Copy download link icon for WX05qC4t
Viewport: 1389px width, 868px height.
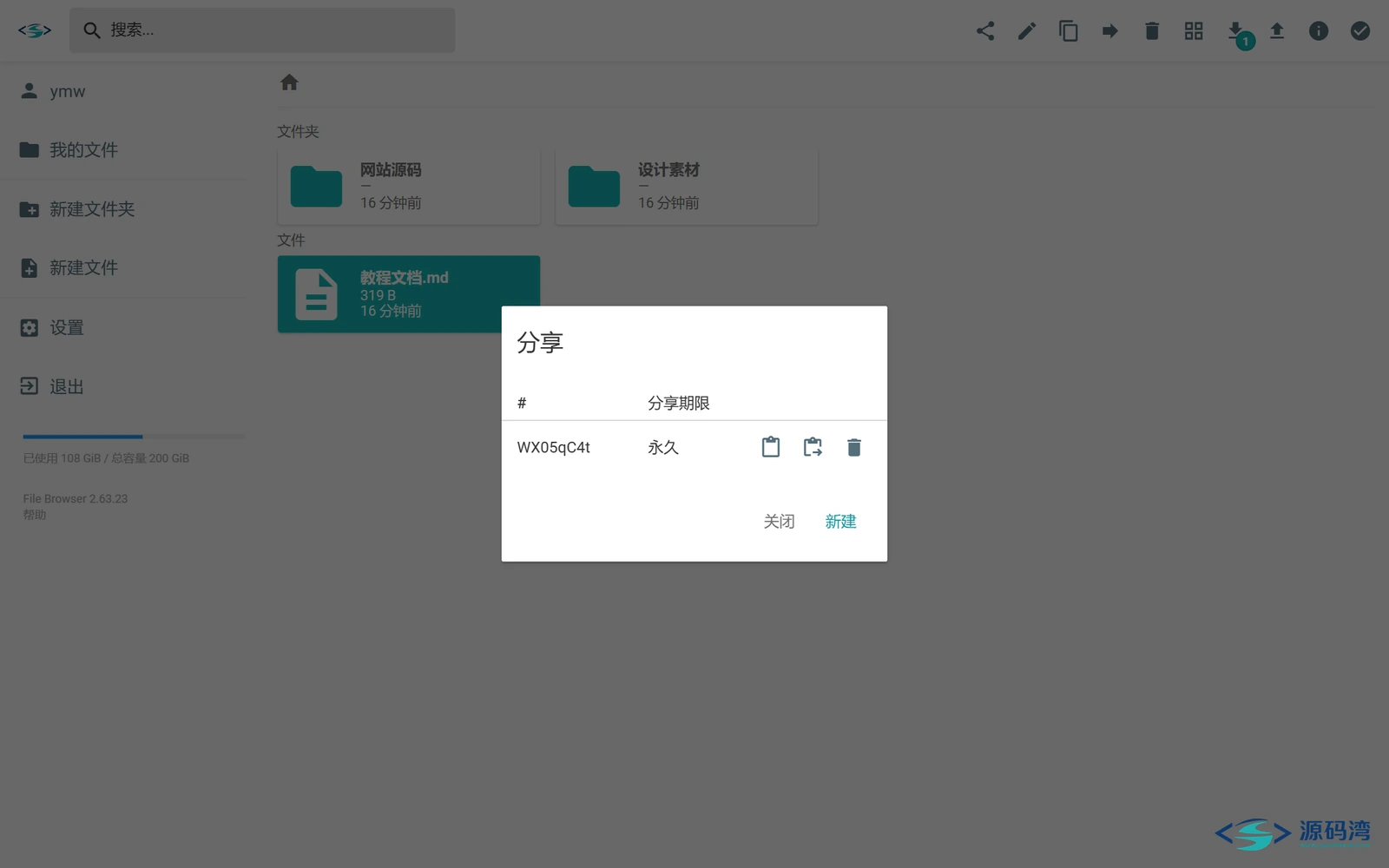(813, 447)
